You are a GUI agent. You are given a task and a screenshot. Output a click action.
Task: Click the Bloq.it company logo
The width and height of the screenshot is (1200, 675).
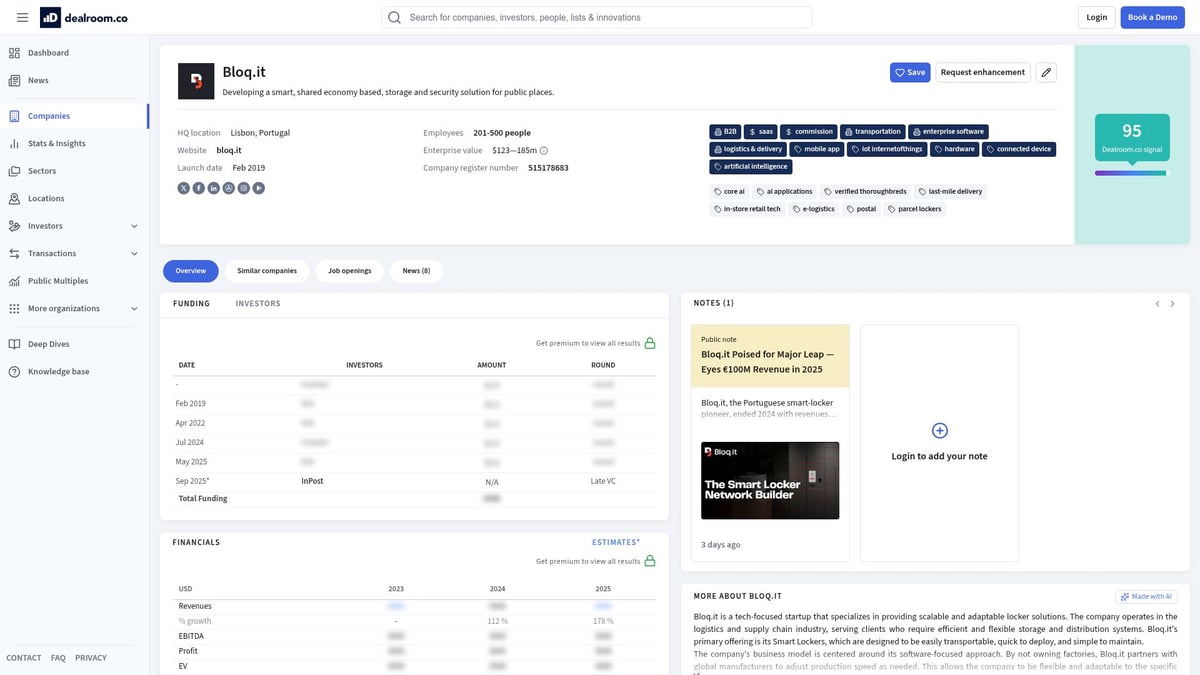click(196, 81)
